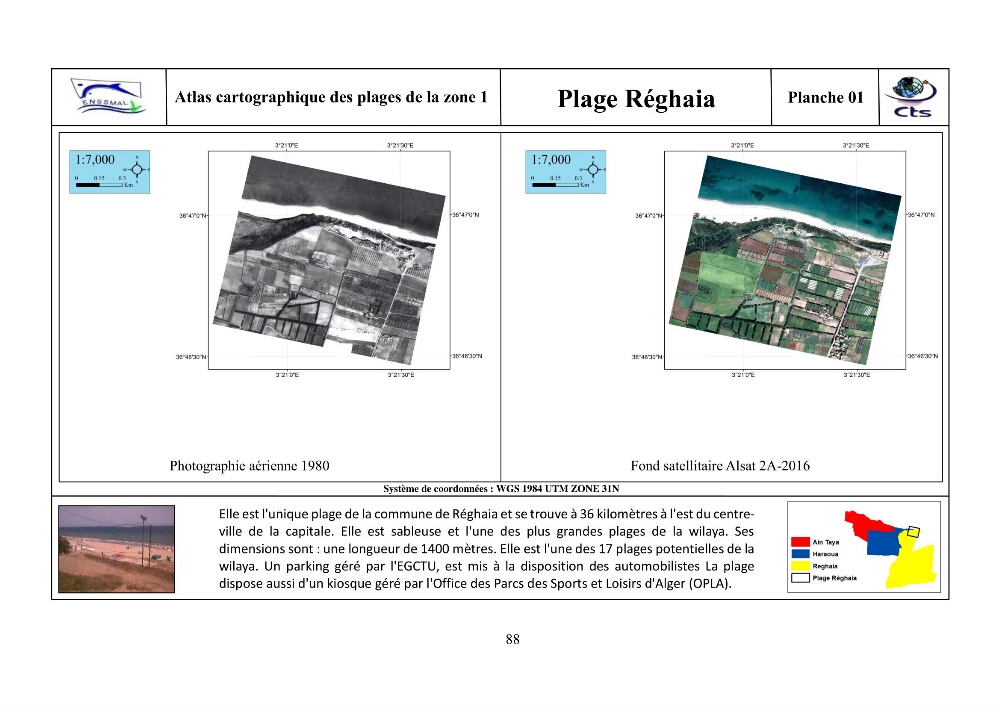Image resolution: width=1000 pixels, height=707 pixels.
Task: Select the '1:7,000' scale over the 1980 map
Action: click(x=95, y=159)
